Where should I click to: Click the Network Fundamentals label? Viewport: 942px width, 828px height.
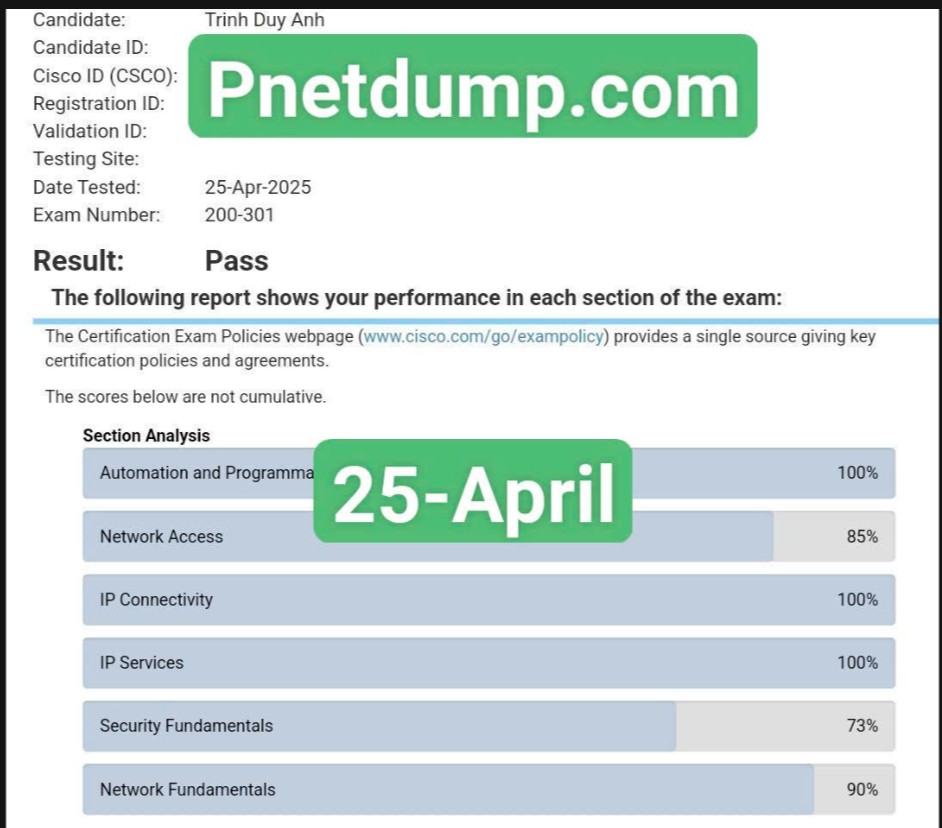tap(187, 790)
